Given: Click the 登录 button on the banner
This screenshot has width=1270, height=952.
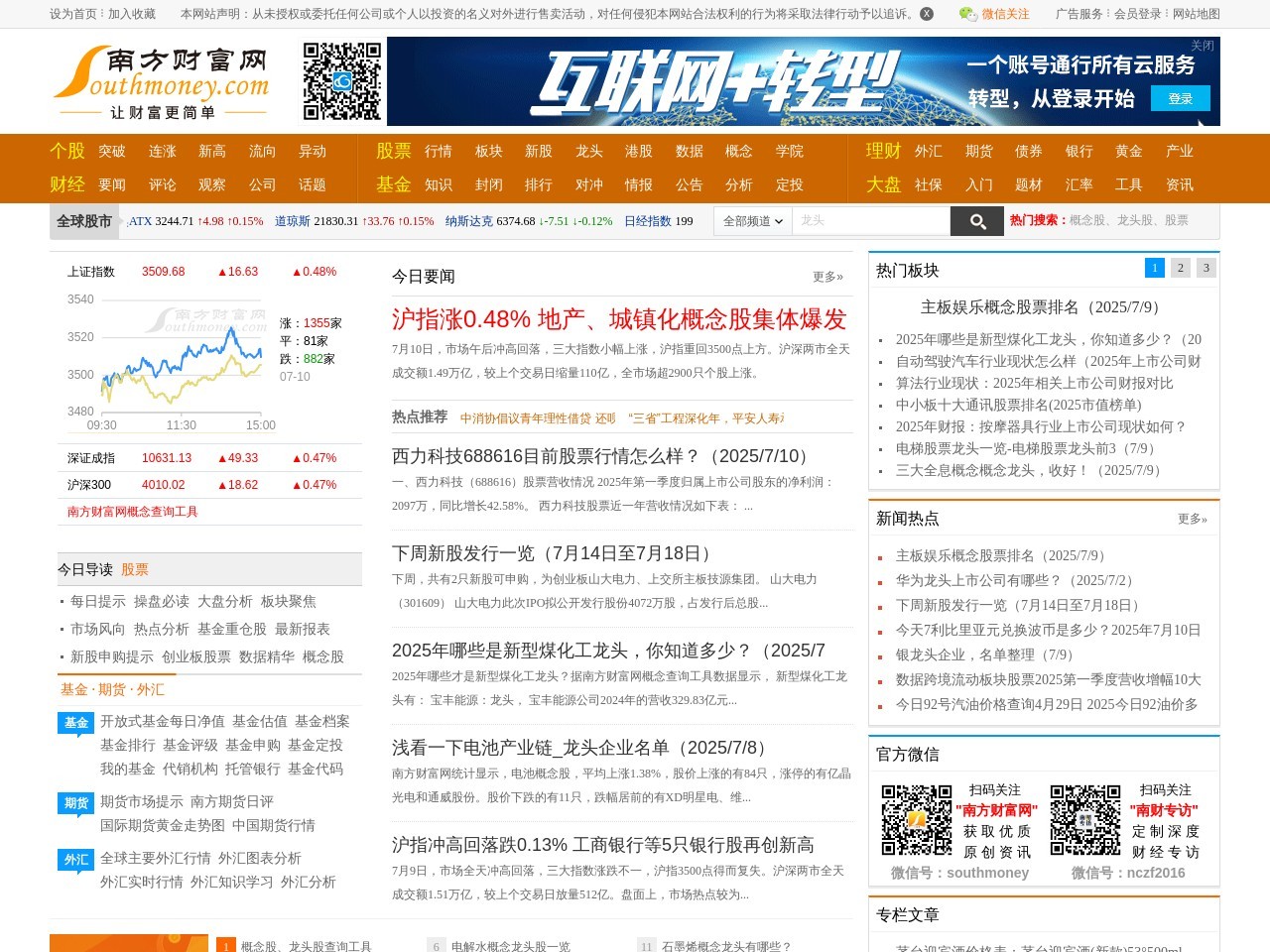Looking at the screenshot, I should 1180,98.
